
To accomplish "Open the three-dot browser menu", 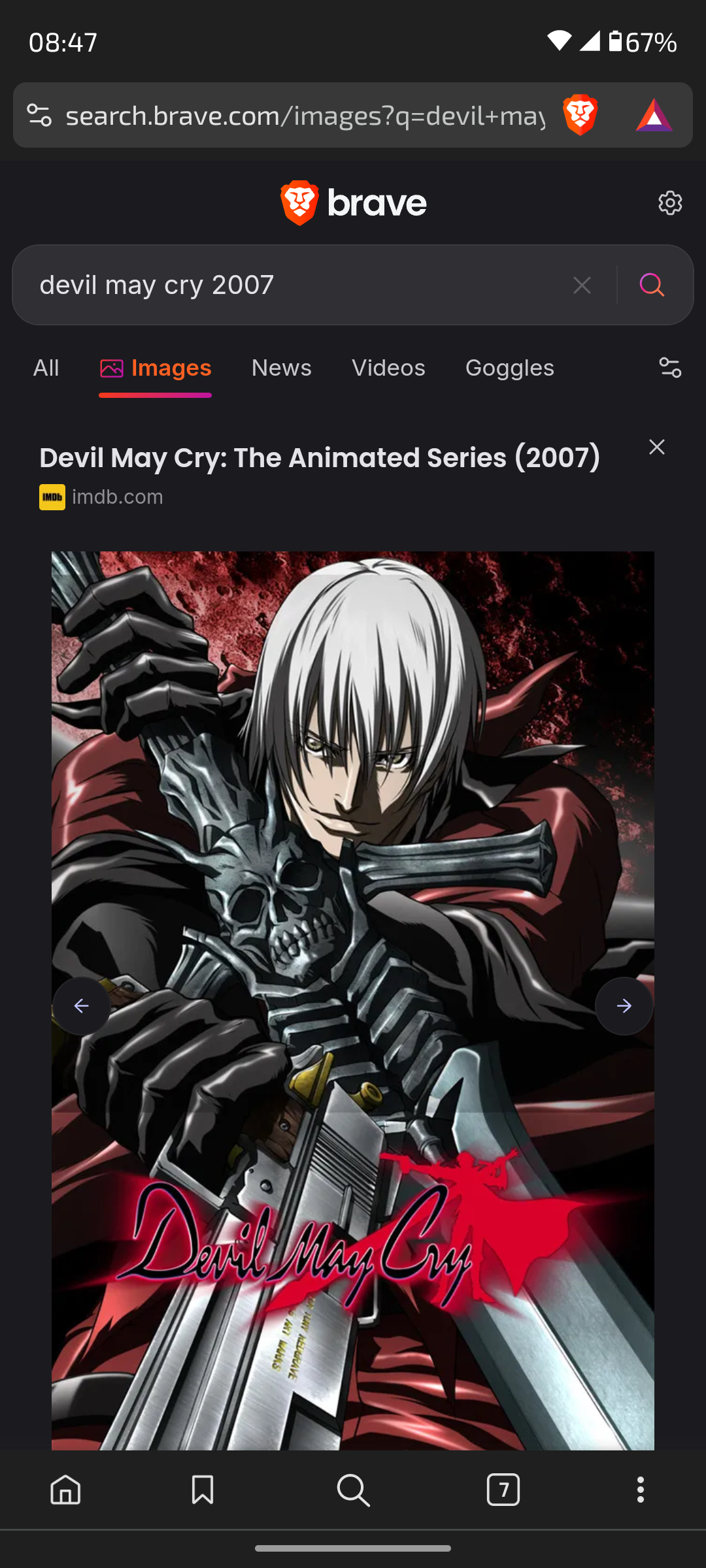I will pyautogui.click(x=641, y=1490).
